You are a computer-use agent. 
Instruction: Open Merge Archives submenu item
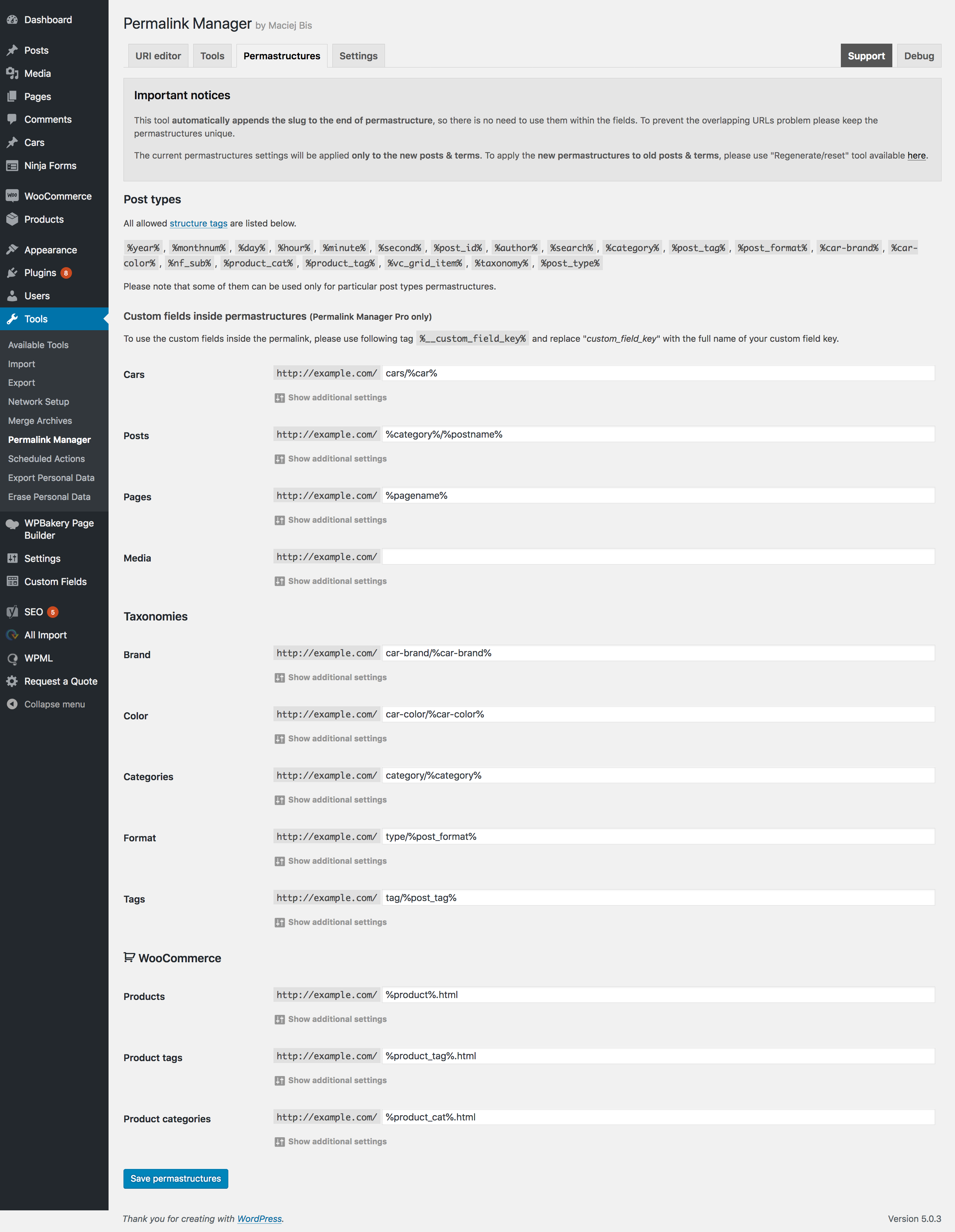coord(40,421)
